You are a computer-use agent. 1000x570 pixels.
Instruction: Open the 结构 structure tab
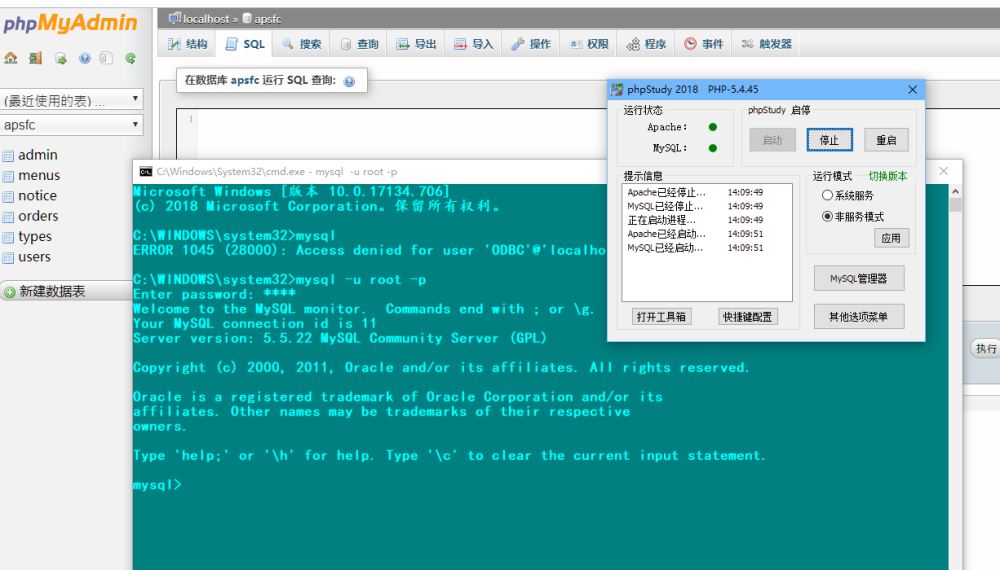(x=188, y=44)
